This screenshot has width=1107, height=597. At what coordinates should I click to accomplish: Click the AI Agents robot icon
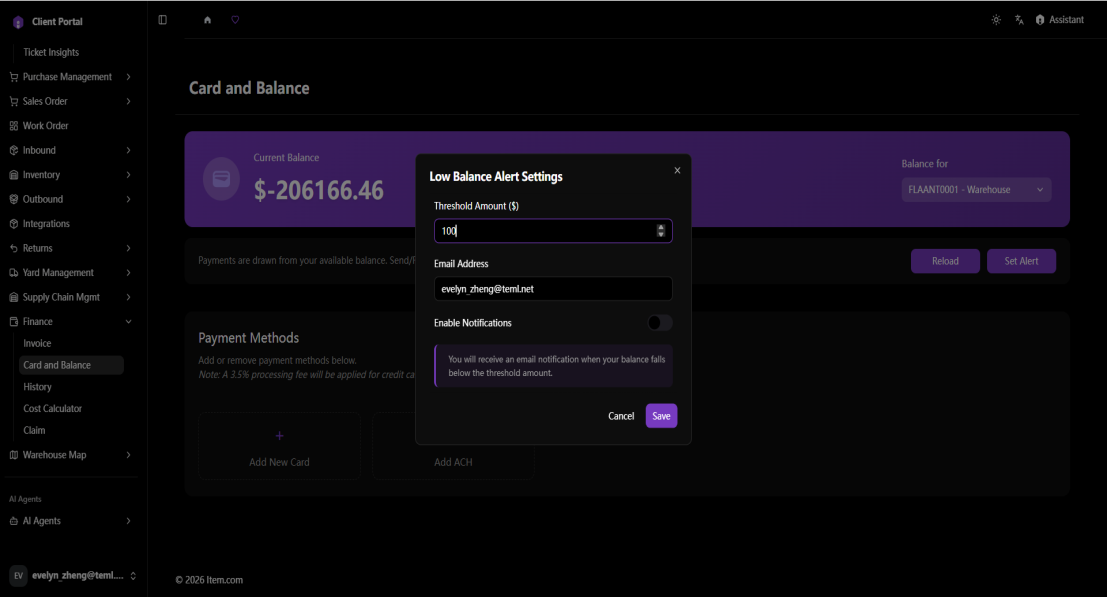[x=13, y=521]
